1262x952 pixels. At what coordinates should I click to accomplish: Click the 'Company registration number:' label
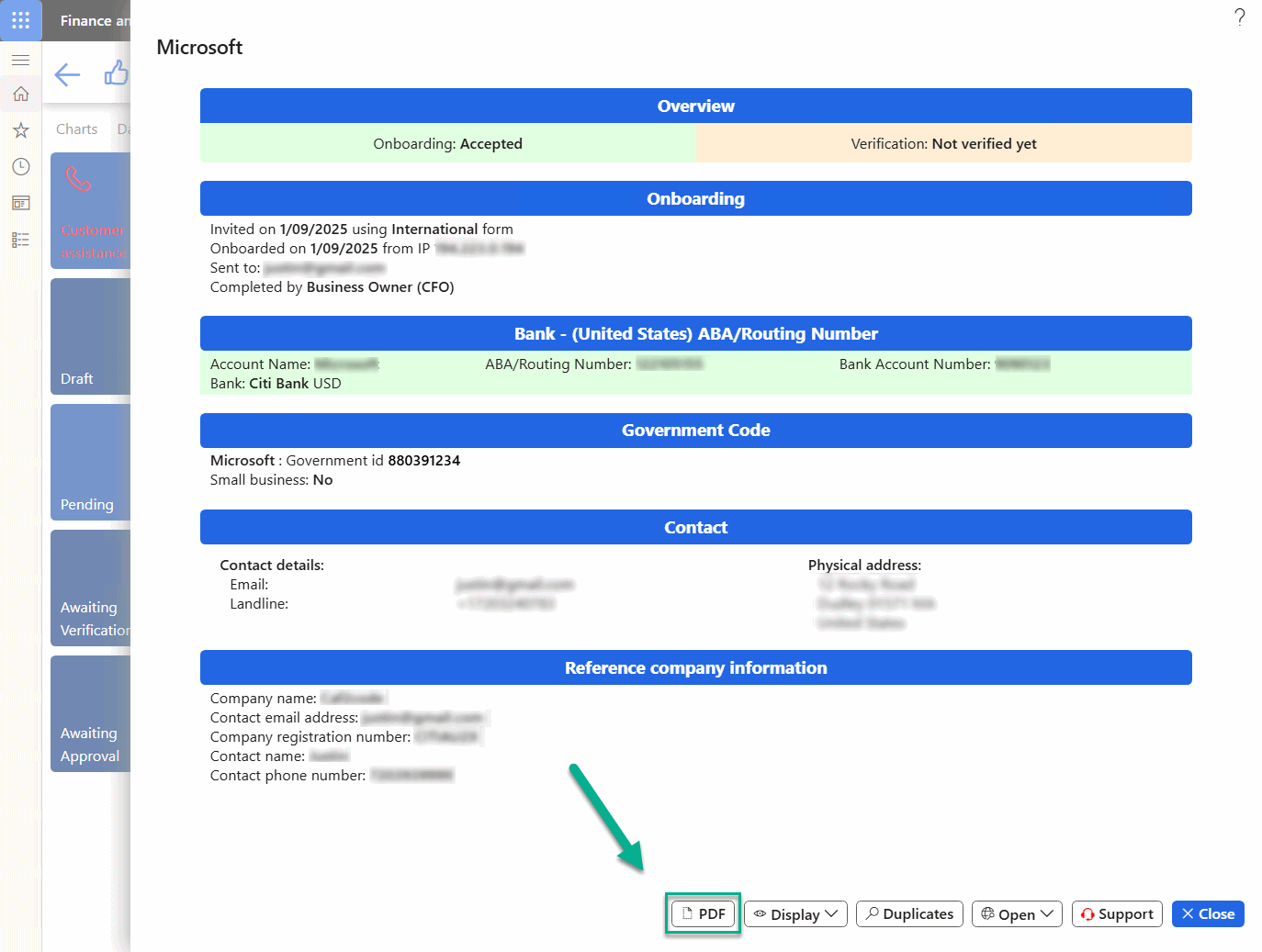(x=310, y=737)
